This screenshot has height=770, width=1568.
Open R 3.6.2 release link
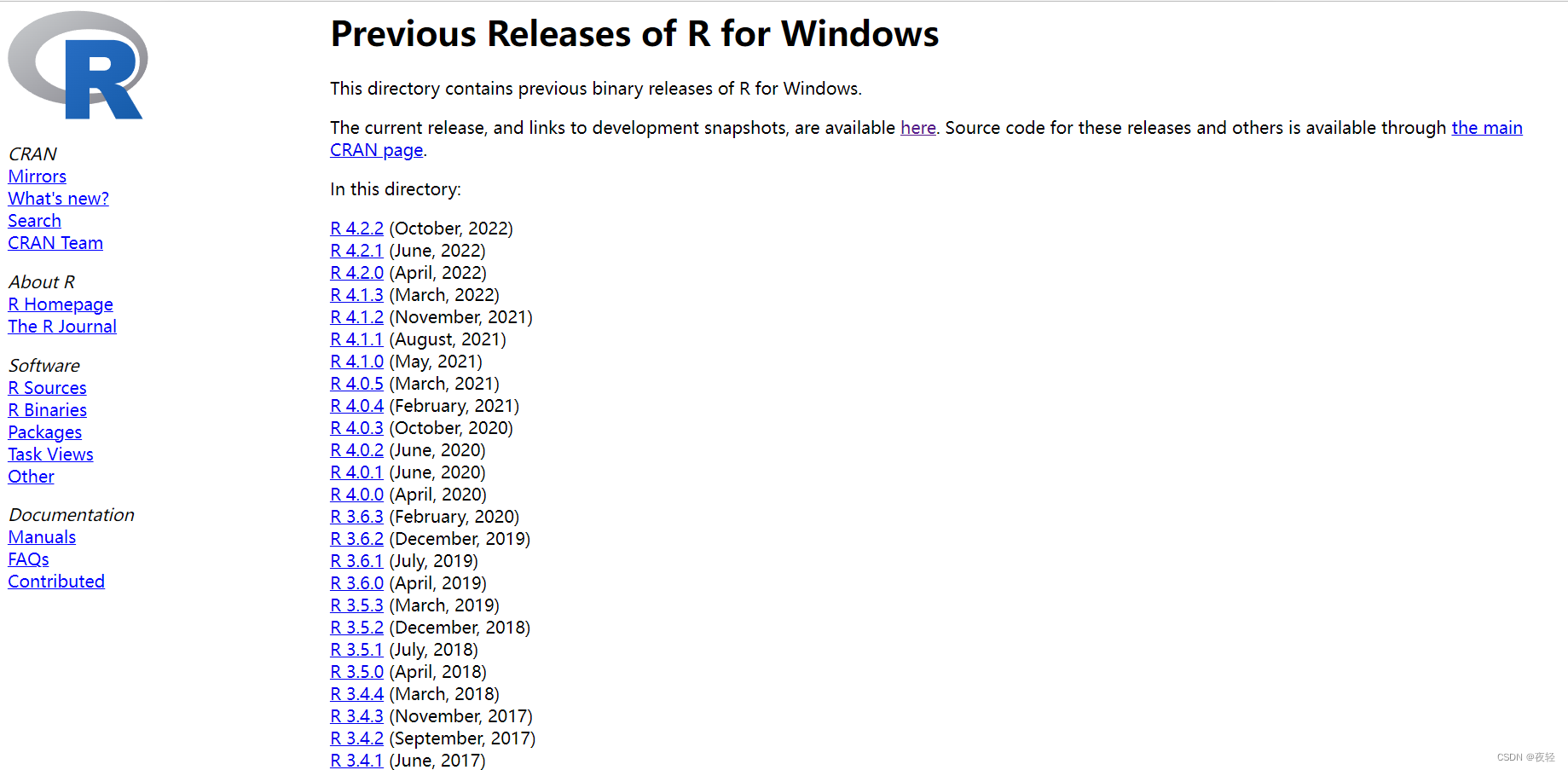coord(357,539)
